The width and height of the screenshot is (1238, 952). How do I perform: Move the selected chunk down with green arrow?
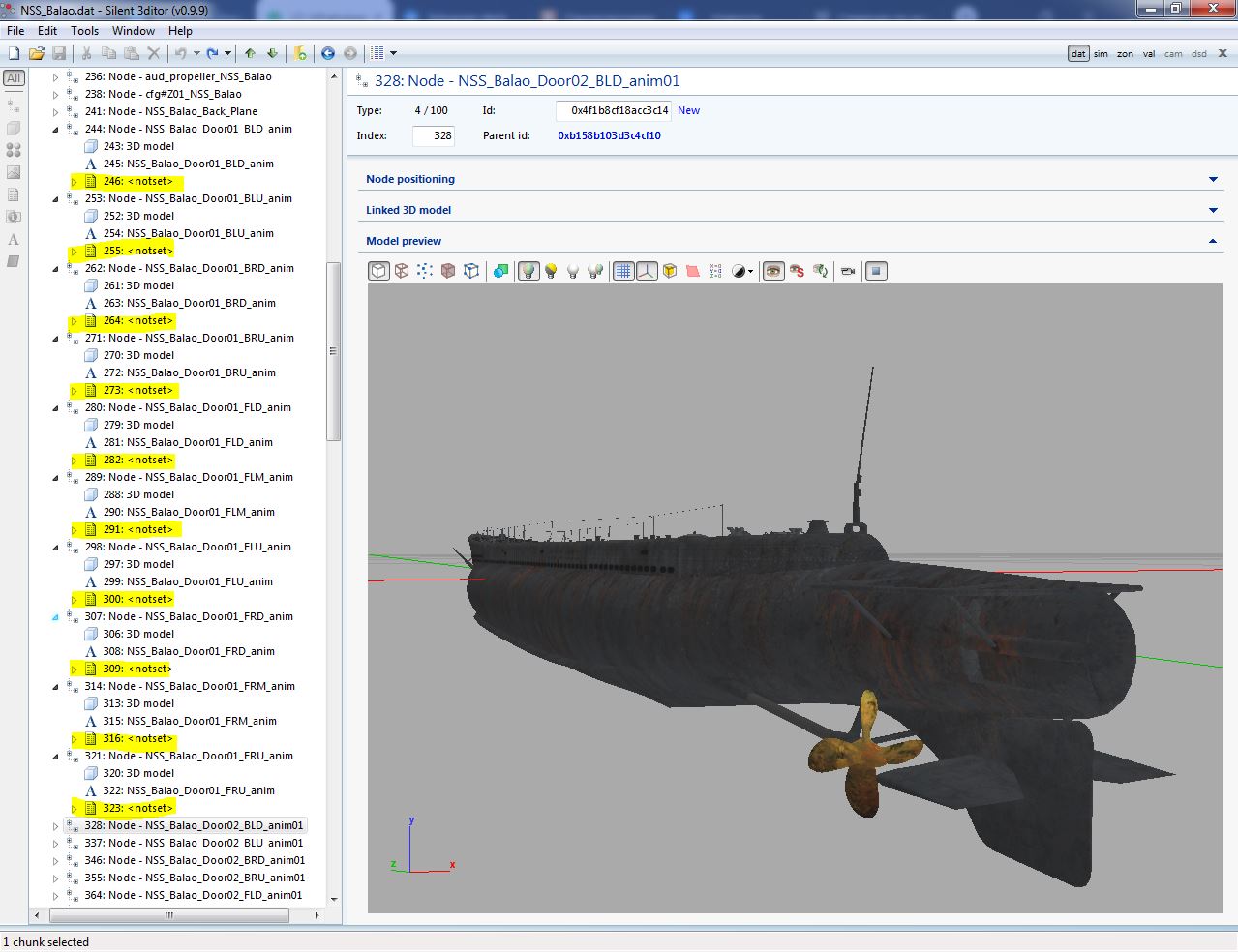pos(272,53)
